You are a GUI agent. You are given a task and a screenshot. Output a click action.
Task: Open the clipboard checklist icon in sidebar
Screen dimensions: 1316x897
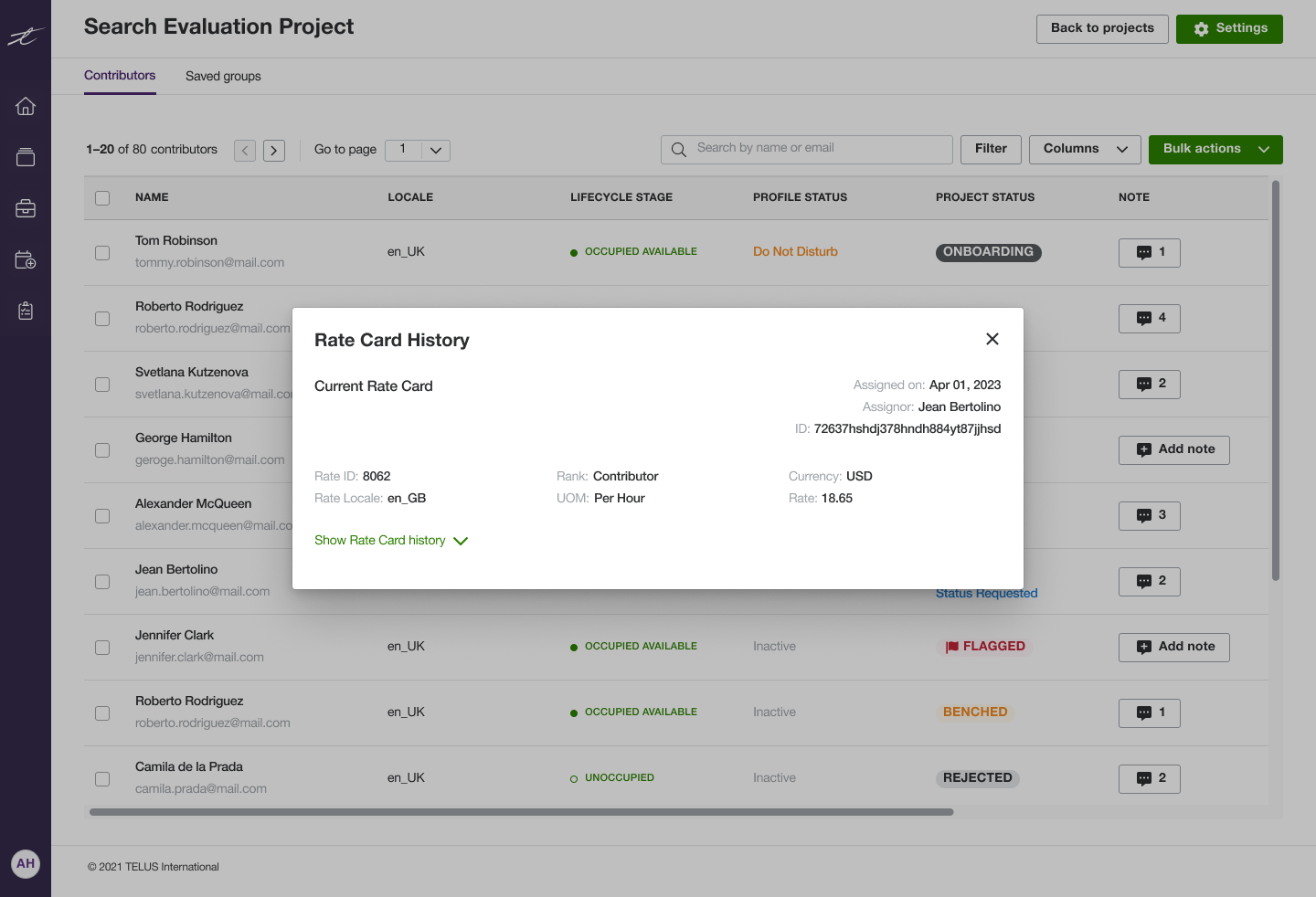[x=25, y=311]
